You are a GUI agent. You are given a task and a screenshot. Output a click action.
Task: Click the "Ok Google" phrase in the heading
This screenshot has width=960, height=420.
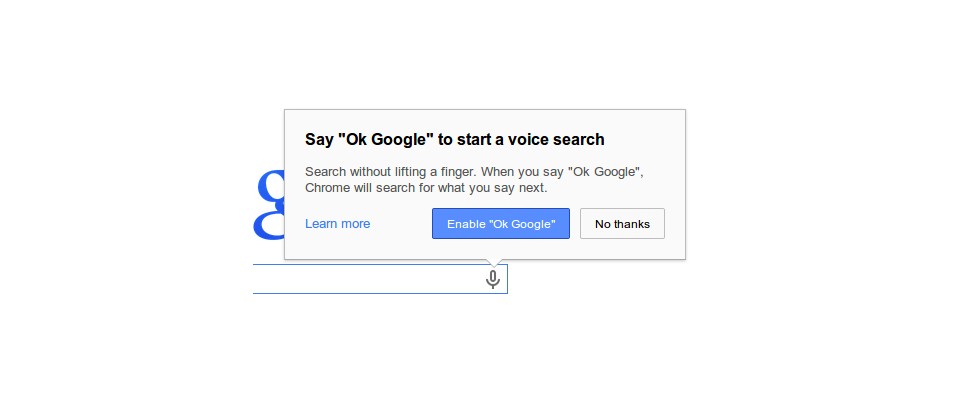tap(386, 139)
